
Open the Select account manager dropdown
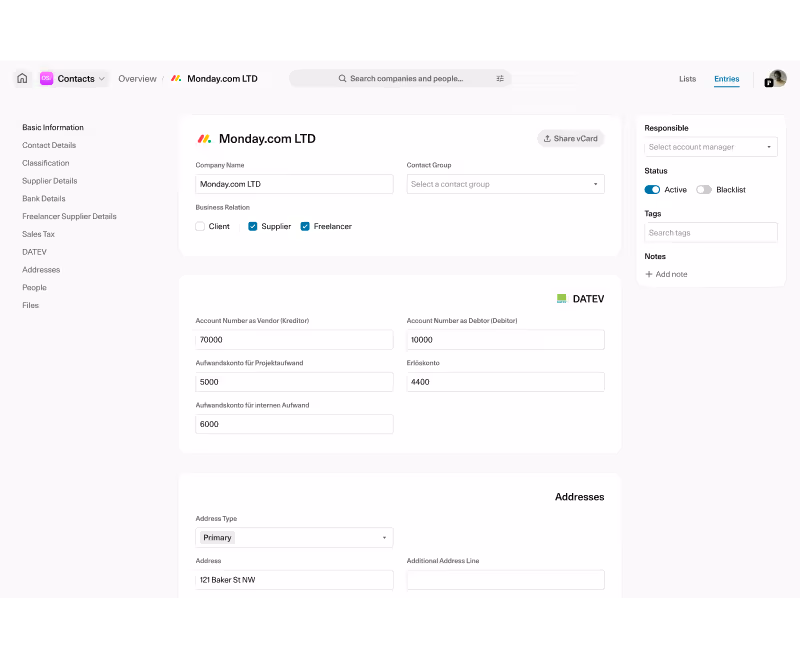(710, 146)
